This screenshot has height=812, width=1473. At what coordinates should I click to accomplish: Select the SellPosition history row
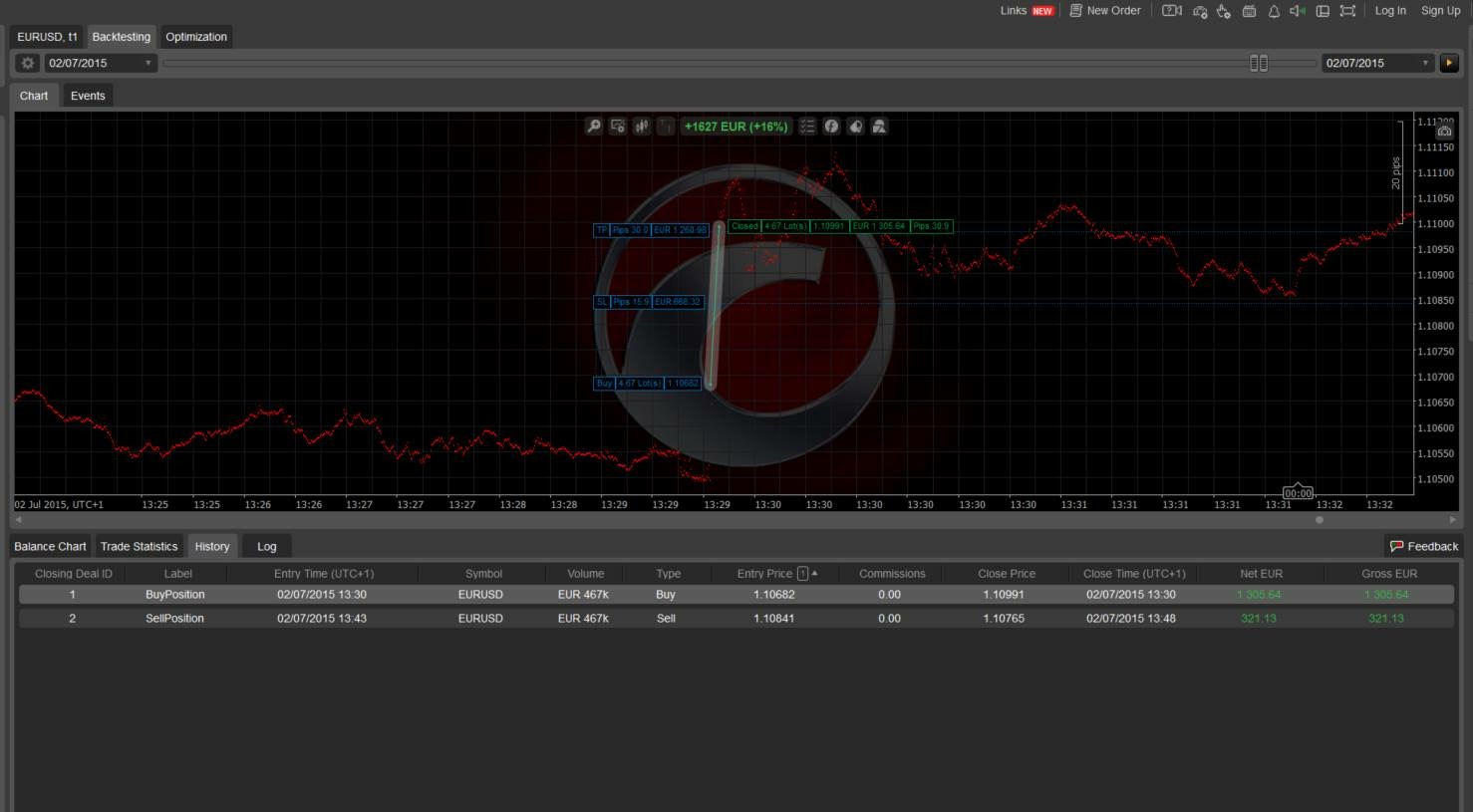tap(736, 619)
